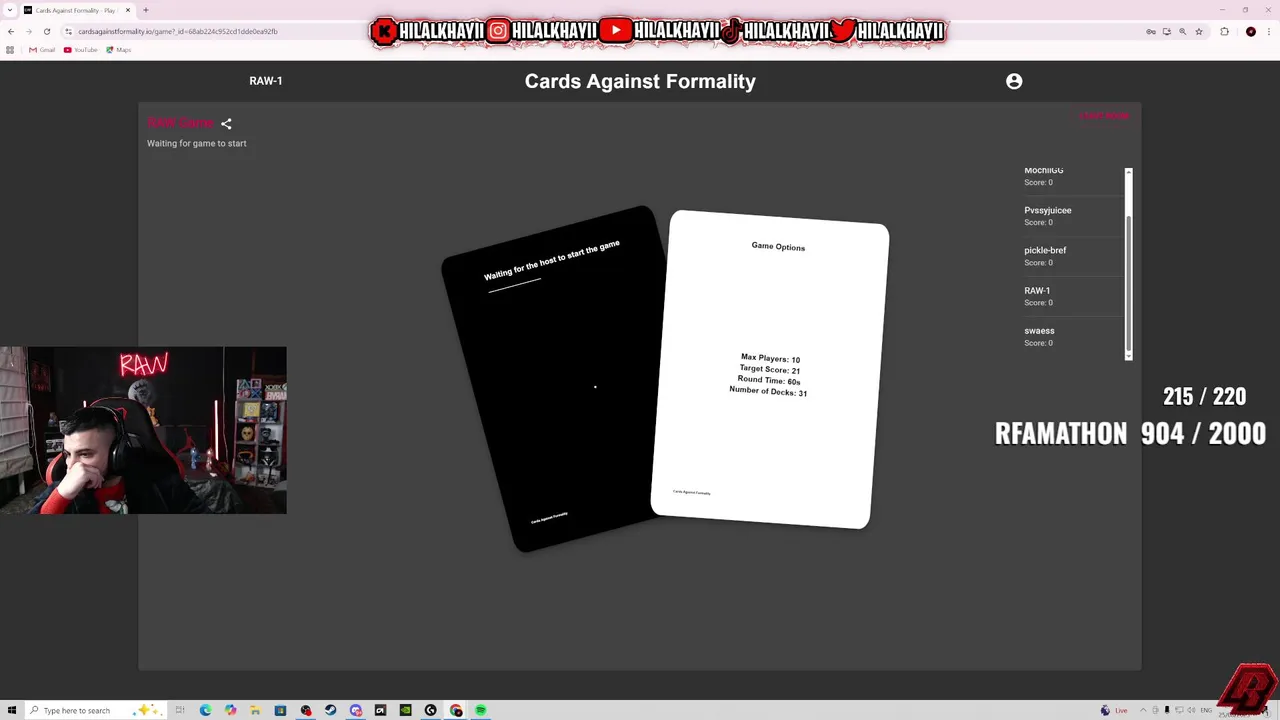The width and height of the screenshot is (1280, 720).
Task: Open Copilot from the taskbar
Action: pos(230,710)
